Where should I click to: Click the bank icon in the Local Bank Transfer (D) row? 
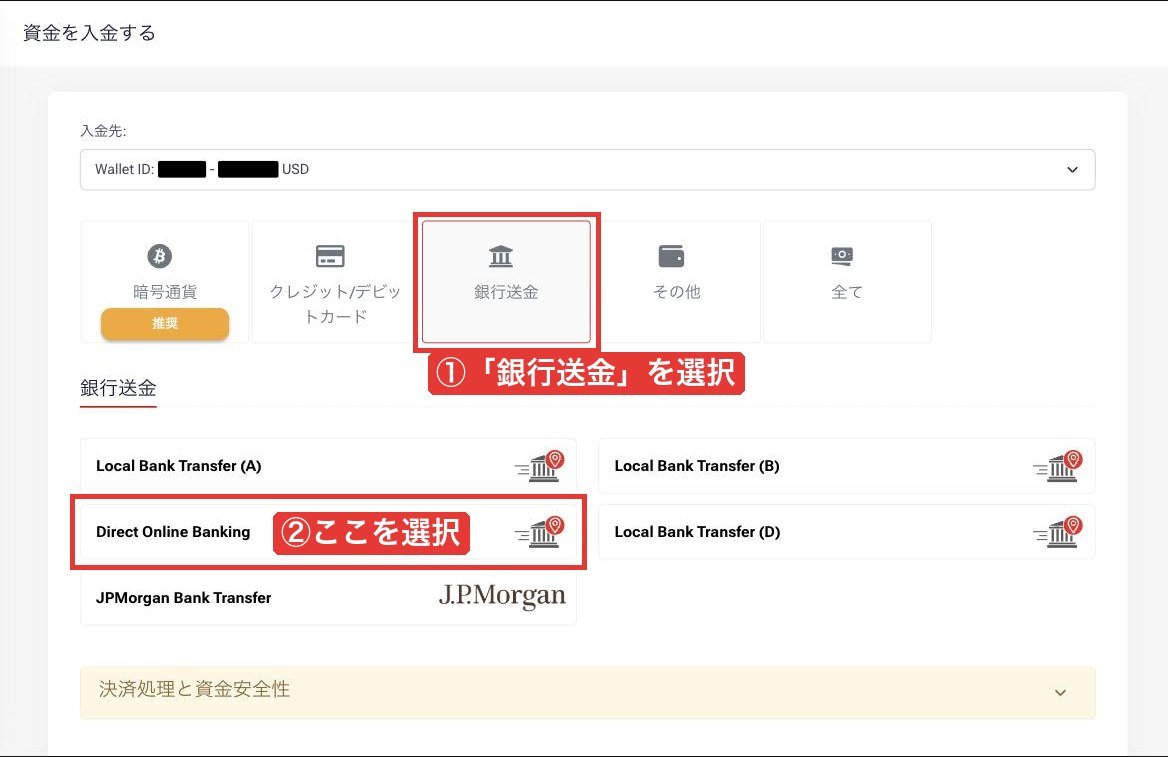(x=1058, y=532)
